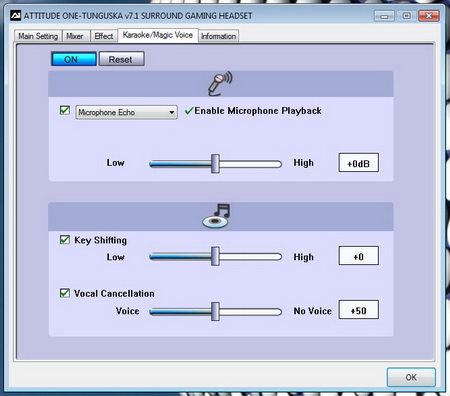Click the +50 vocal cancellation value box
The image size is (450, 396).
click(359, 310)
